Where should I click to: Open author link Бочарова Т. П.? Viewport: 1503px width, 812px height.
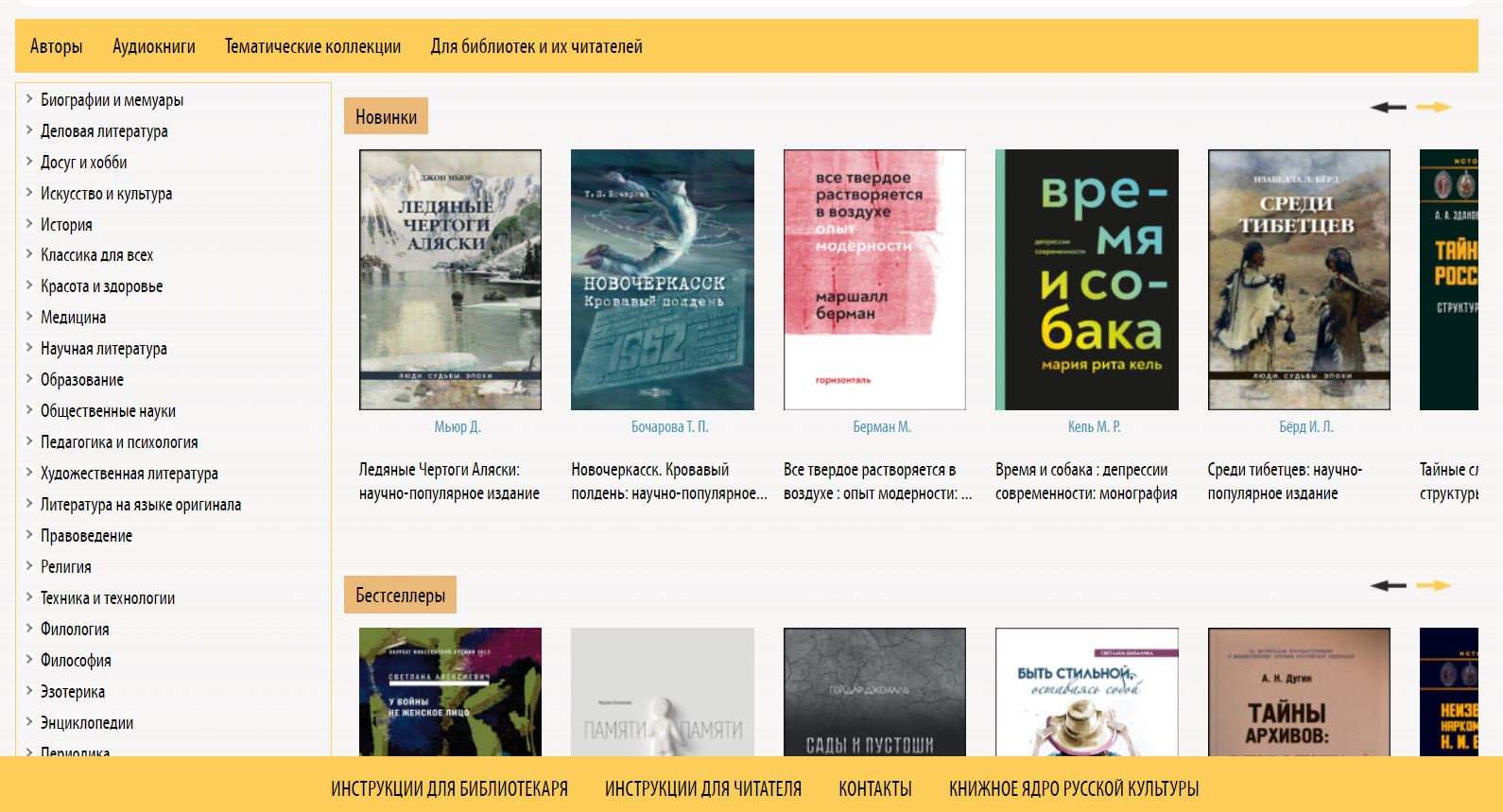click(x=670, y=427)
